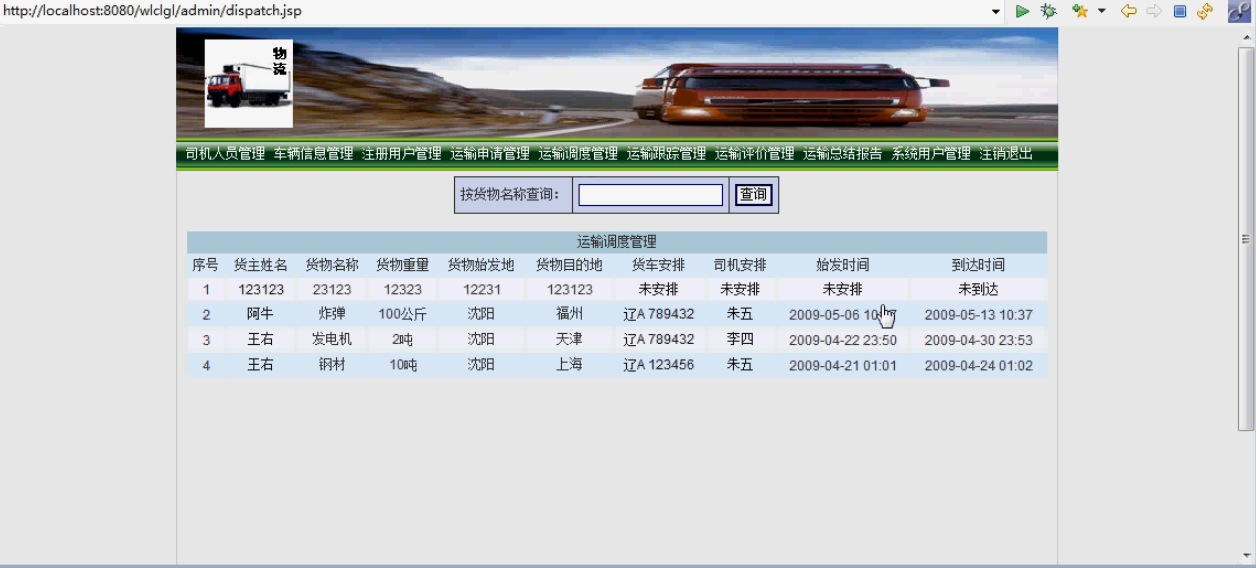Click driver 李四 cell
This screenshot has height=568, width=1256.
740,340
